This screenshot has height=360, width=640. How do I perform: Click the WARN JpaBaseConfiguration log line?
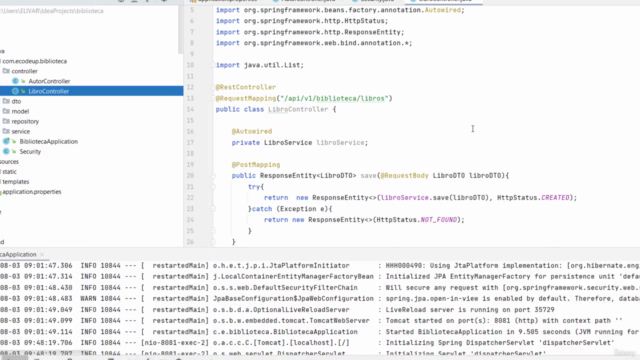[320, 299]
